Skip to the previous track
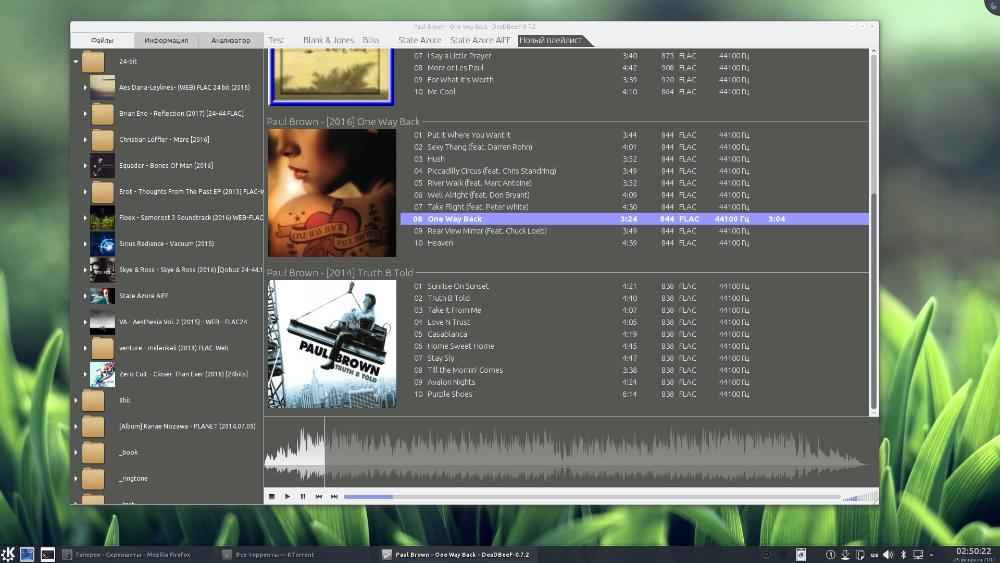Image resolution: width=1000 pixels, height=563 pixels. point(318,497)
